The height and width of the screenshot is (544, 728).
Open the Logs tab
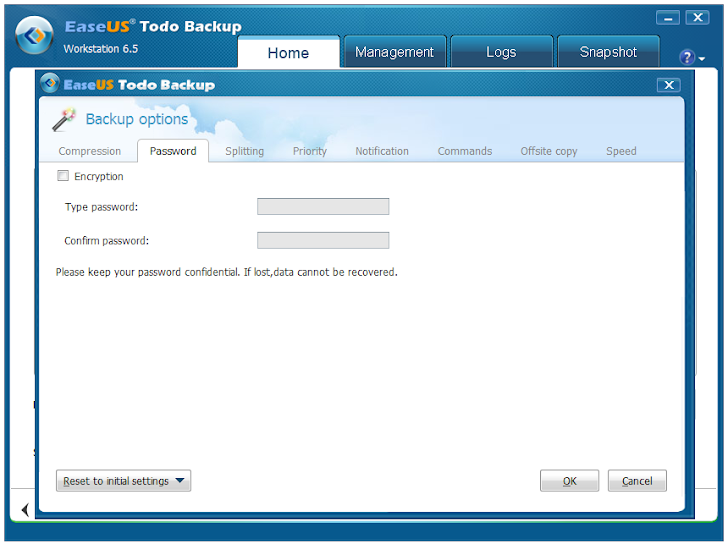[501, 52]
